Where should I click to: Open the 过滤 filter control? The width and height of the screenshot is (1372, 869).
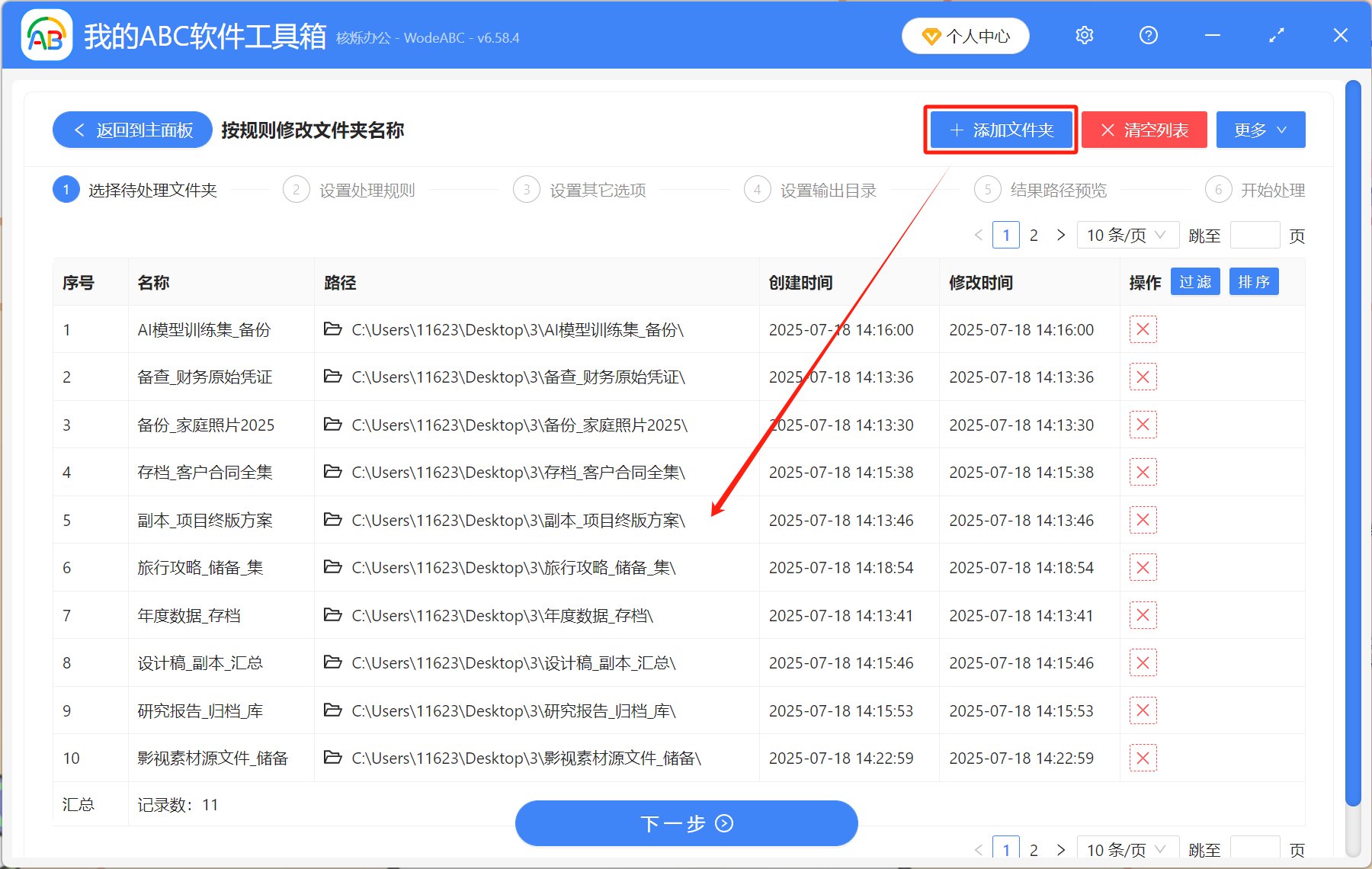coord(1194,281)
